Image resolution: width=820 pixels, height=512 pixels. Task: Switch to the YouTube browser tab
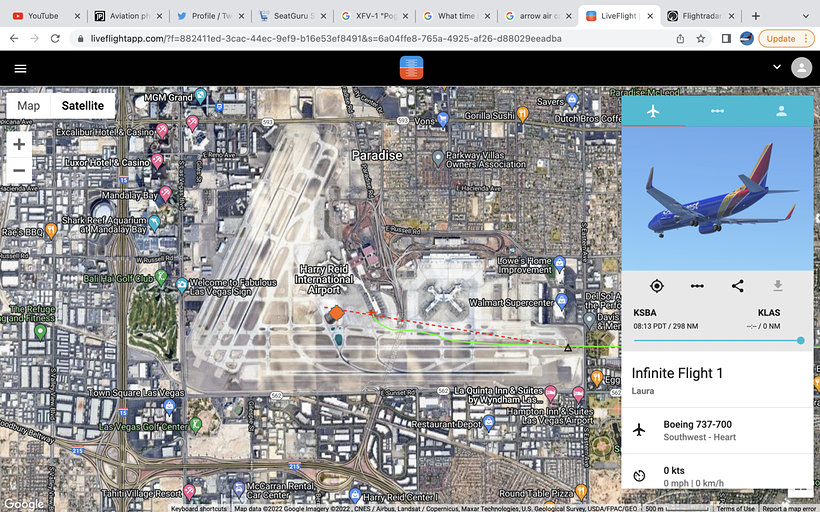point(46,16)
